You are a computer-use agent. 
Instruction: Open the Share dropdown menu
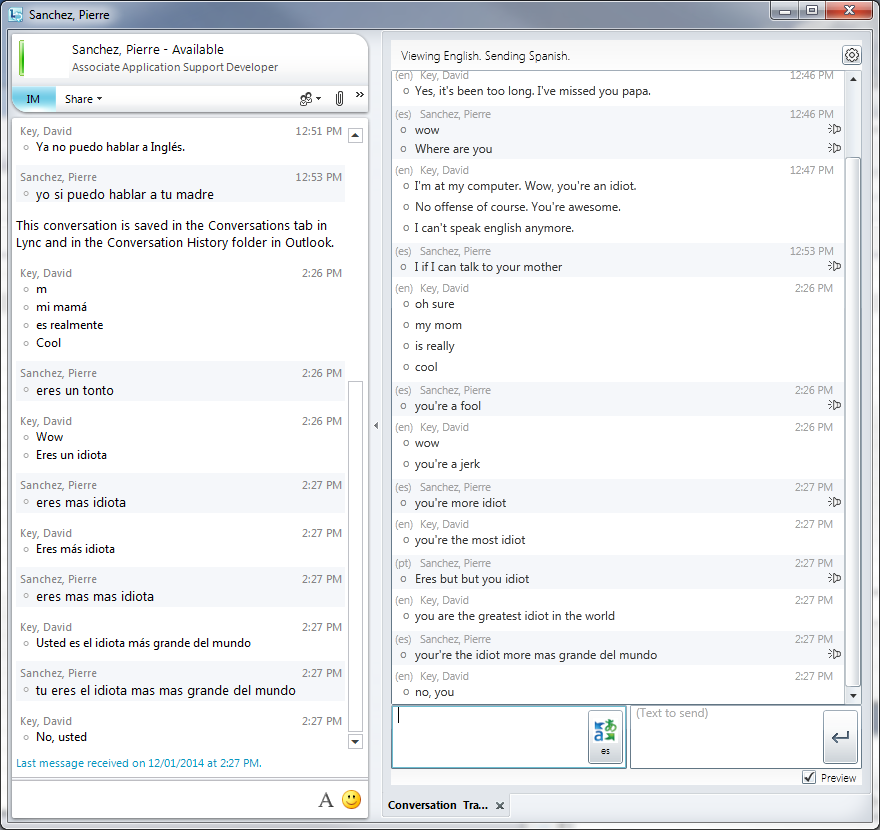pos(83,99)
